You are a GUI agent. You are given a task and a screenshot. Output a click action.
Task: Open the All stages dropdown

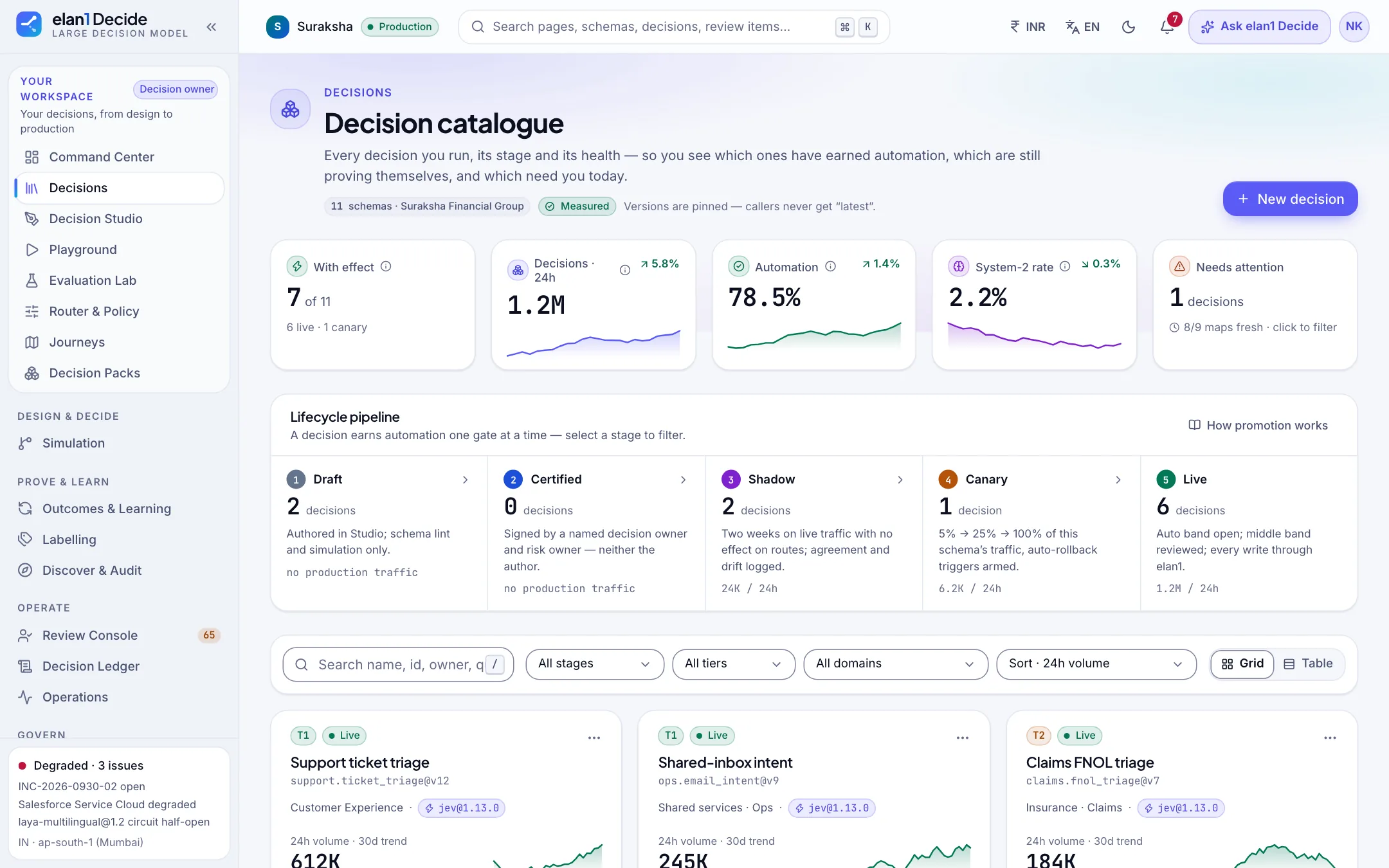click(595, 664)
